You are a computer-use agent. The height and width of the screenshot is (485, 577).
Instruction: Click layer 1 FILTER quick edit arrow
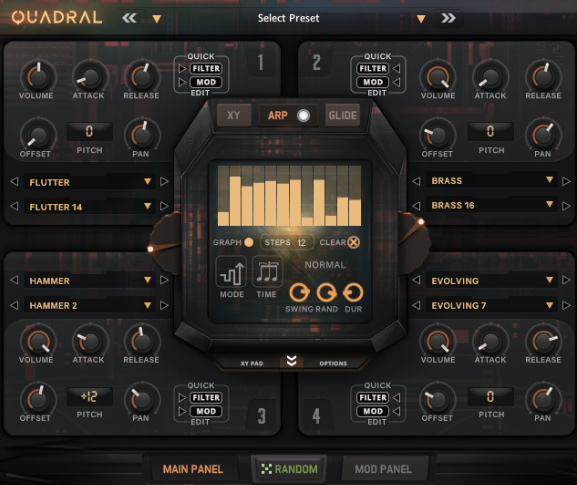point(182,68)
